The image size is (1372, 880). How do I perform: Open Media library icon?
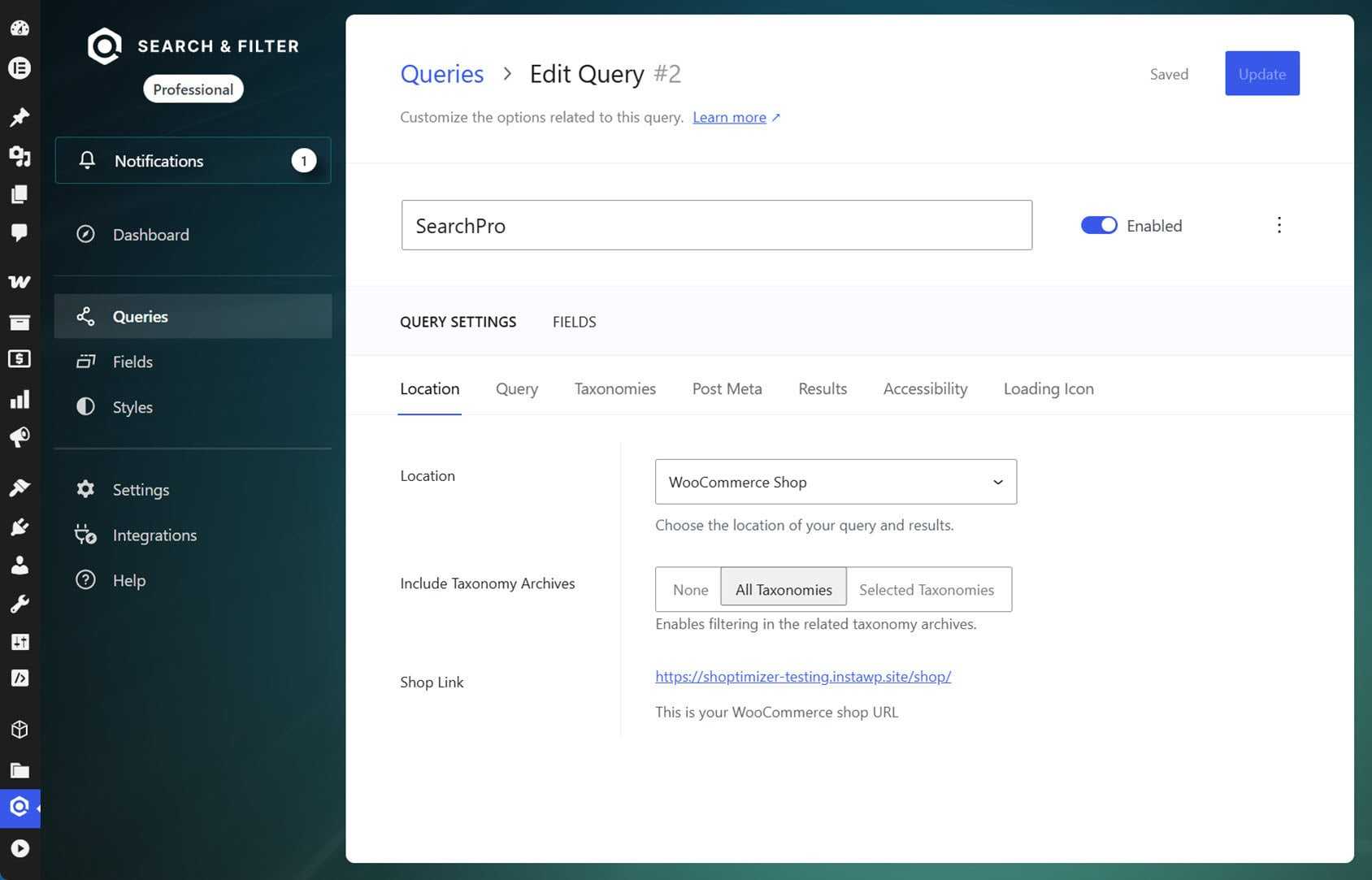pos(20,155)
